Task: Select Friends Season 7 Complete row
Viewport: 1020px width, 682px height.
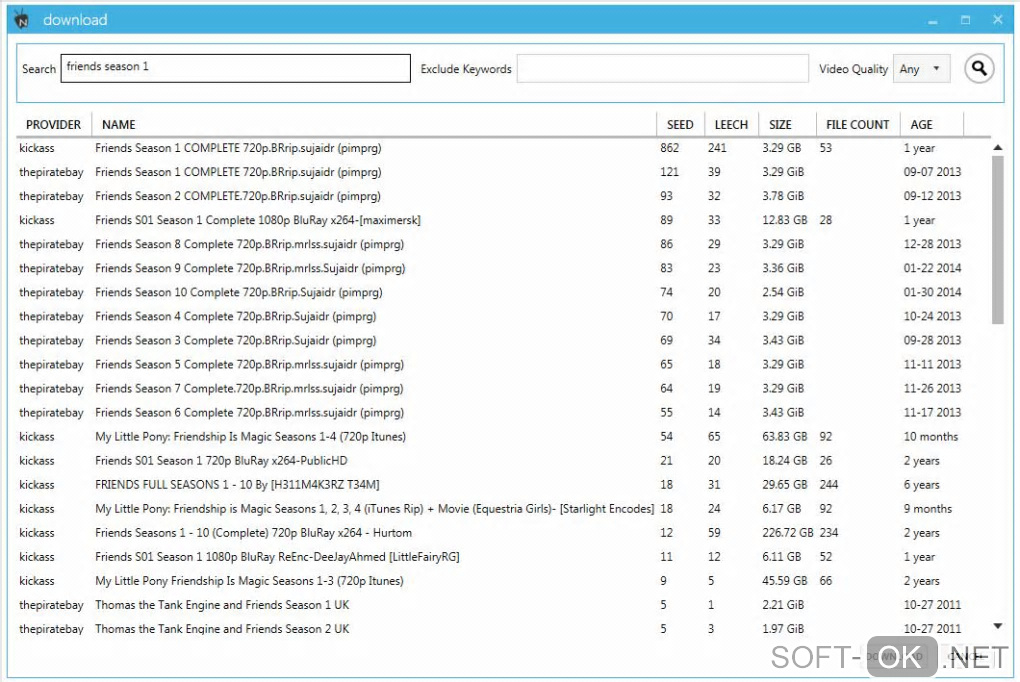Action: click(x=503, y=389)
